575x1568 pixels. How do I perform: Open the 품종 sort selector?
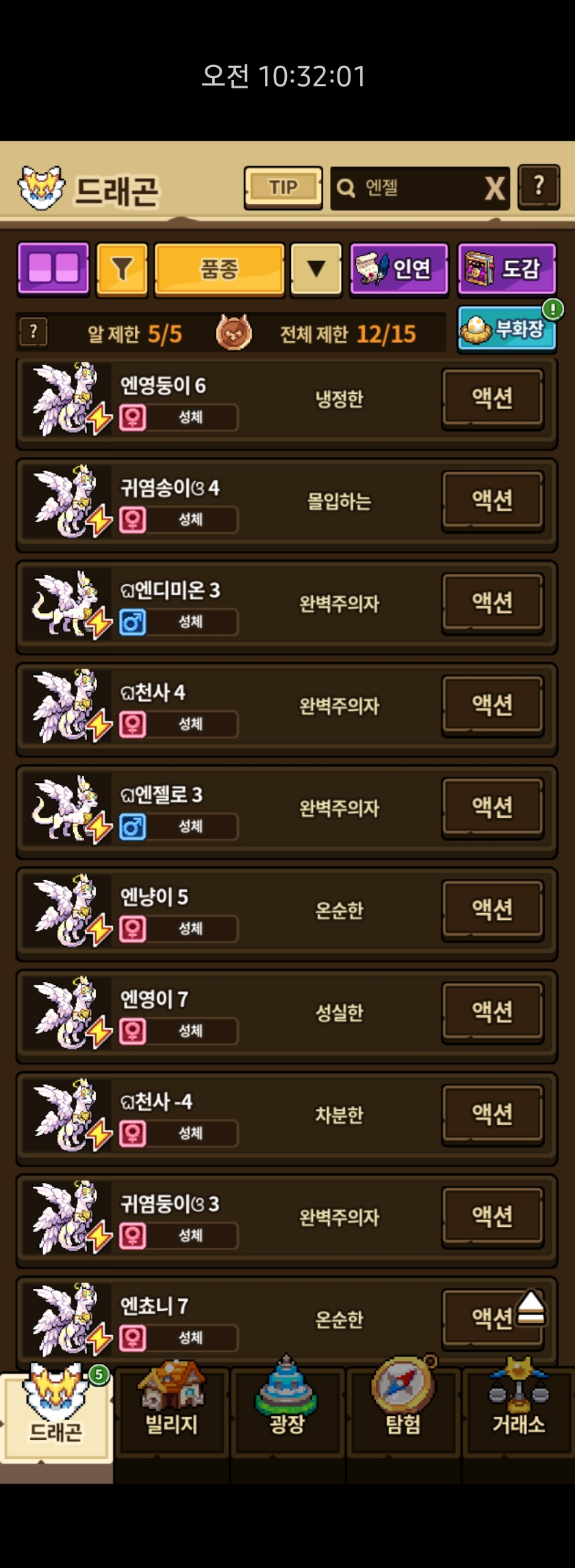219,269
